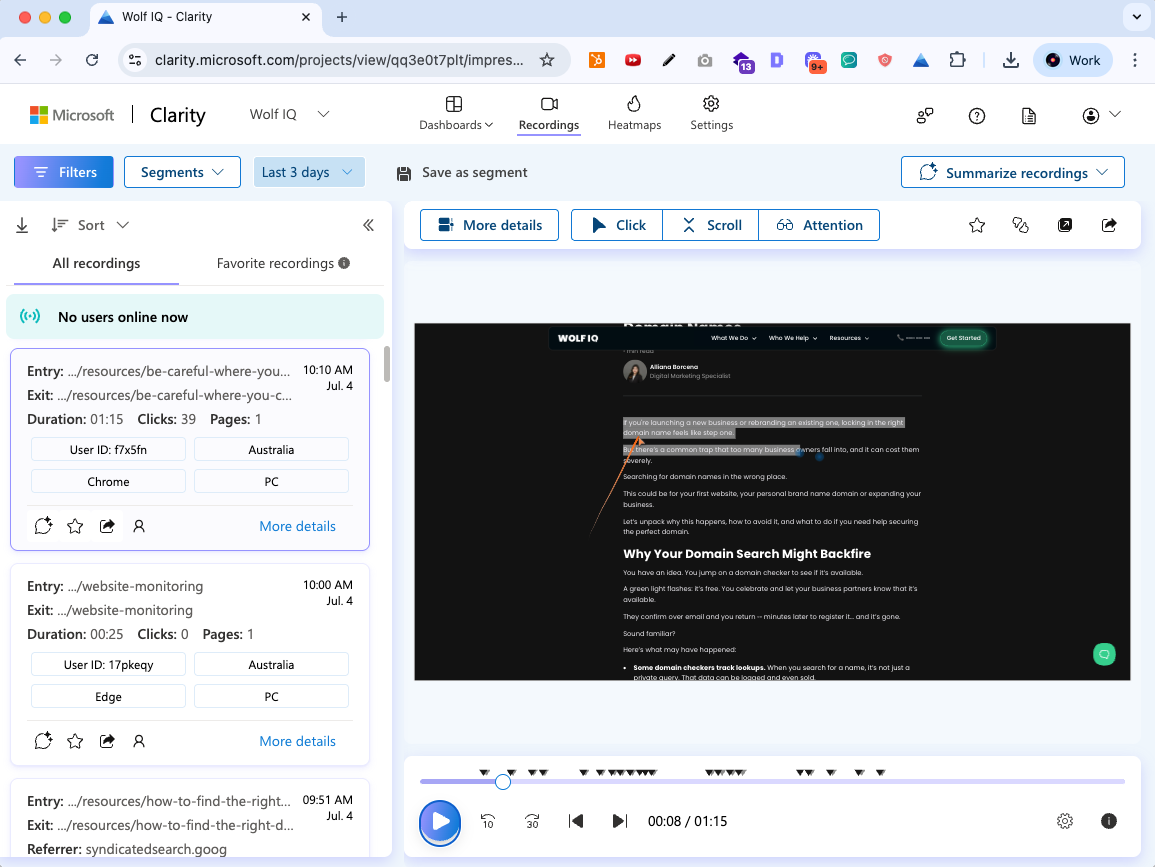Screen dimensions: 1155x867
Task: Change the Last 3 days date range
Action: 309,172
